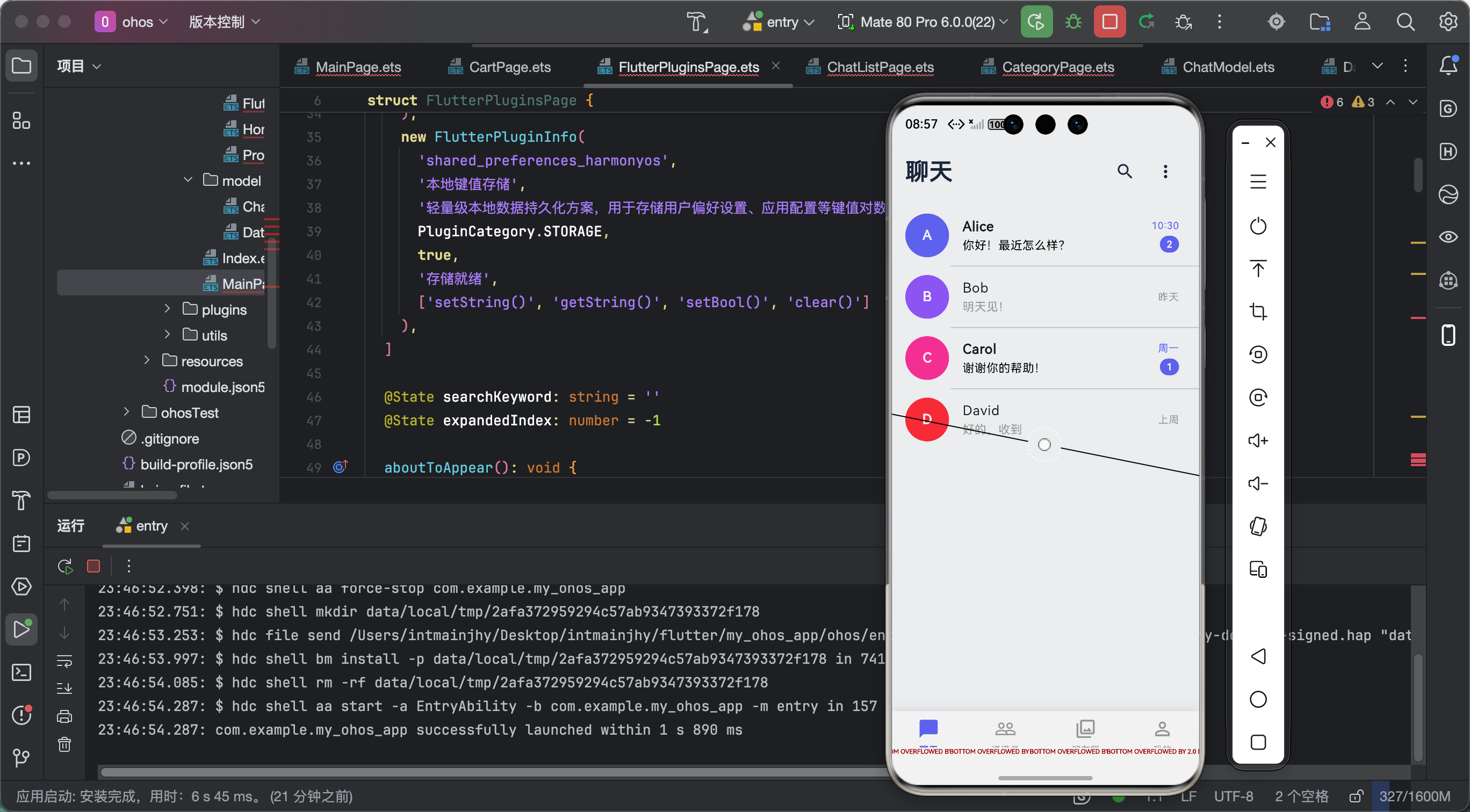
Task: Click the green debug bug icon
Action: click(1073, 21)
